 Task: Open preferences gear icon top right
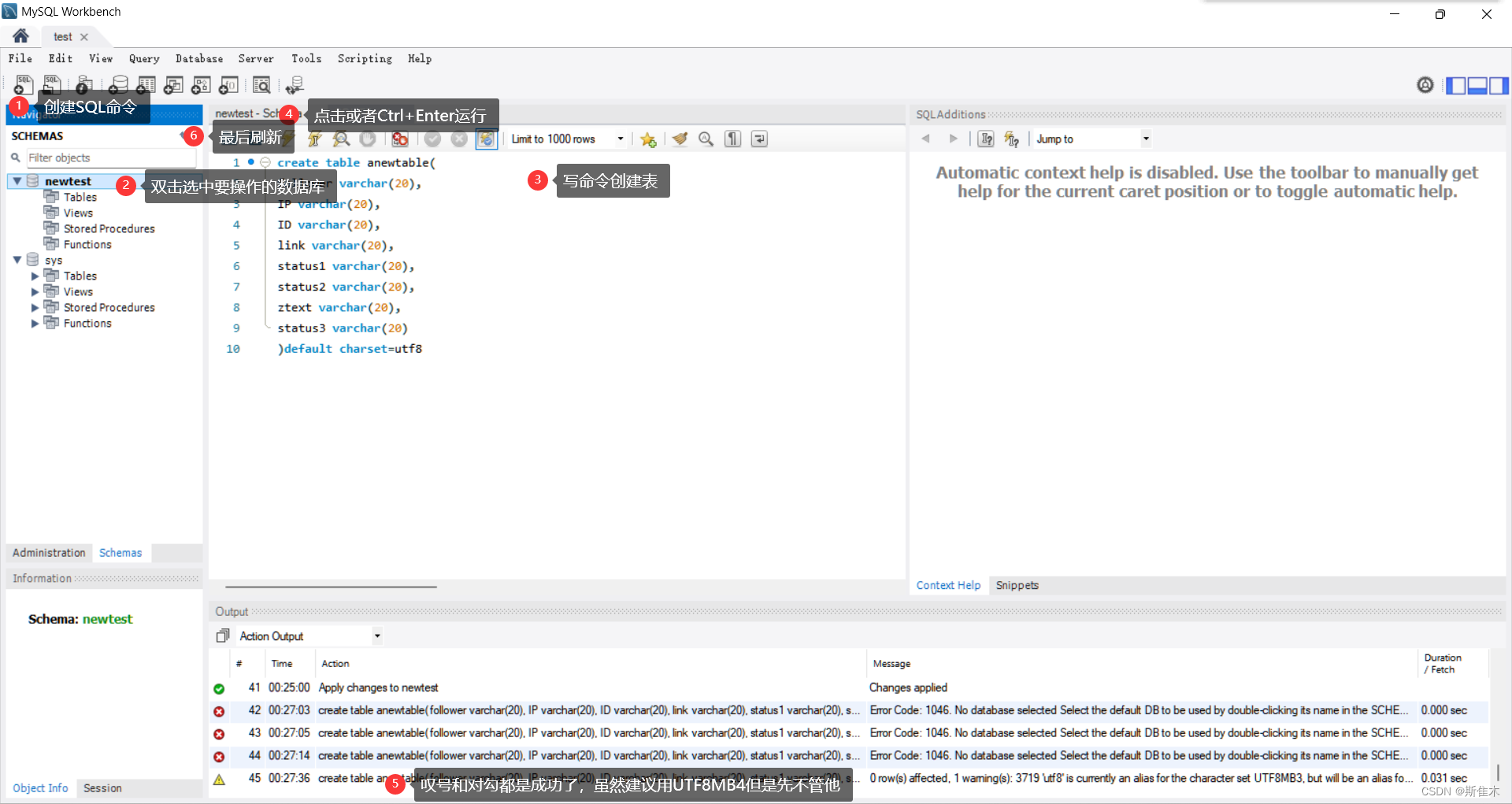pyautogui.click(x=1425, y=84)
